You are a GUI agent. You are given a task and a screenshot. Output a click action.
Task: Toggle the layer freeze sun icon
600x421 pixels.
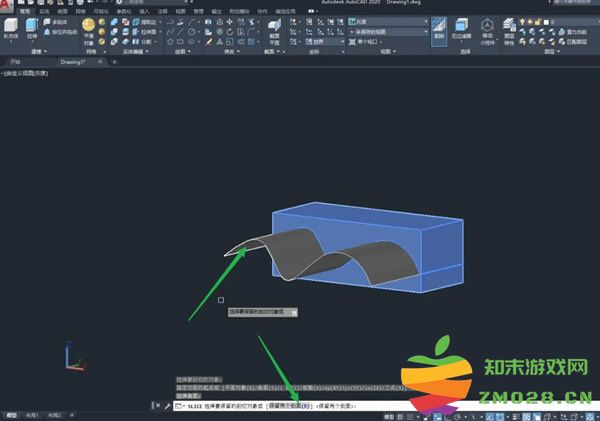point(530,22)
